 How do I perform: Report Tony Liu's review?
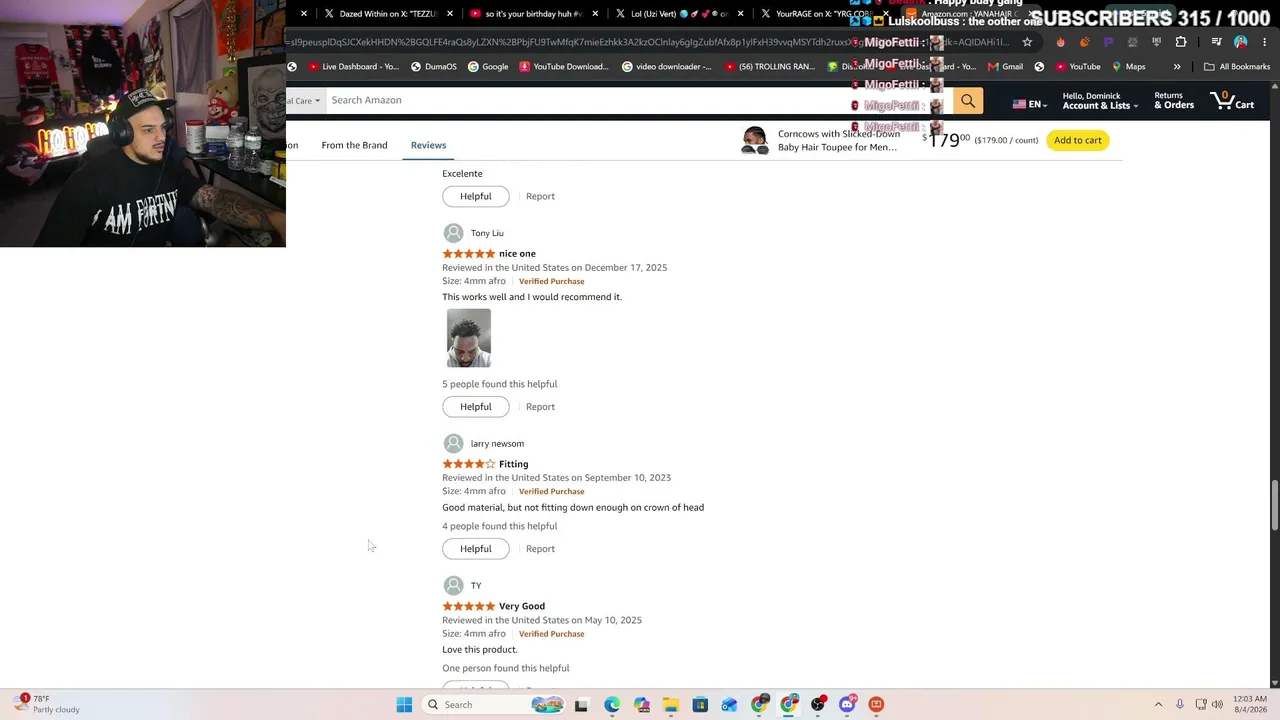(x=540, y=407)
